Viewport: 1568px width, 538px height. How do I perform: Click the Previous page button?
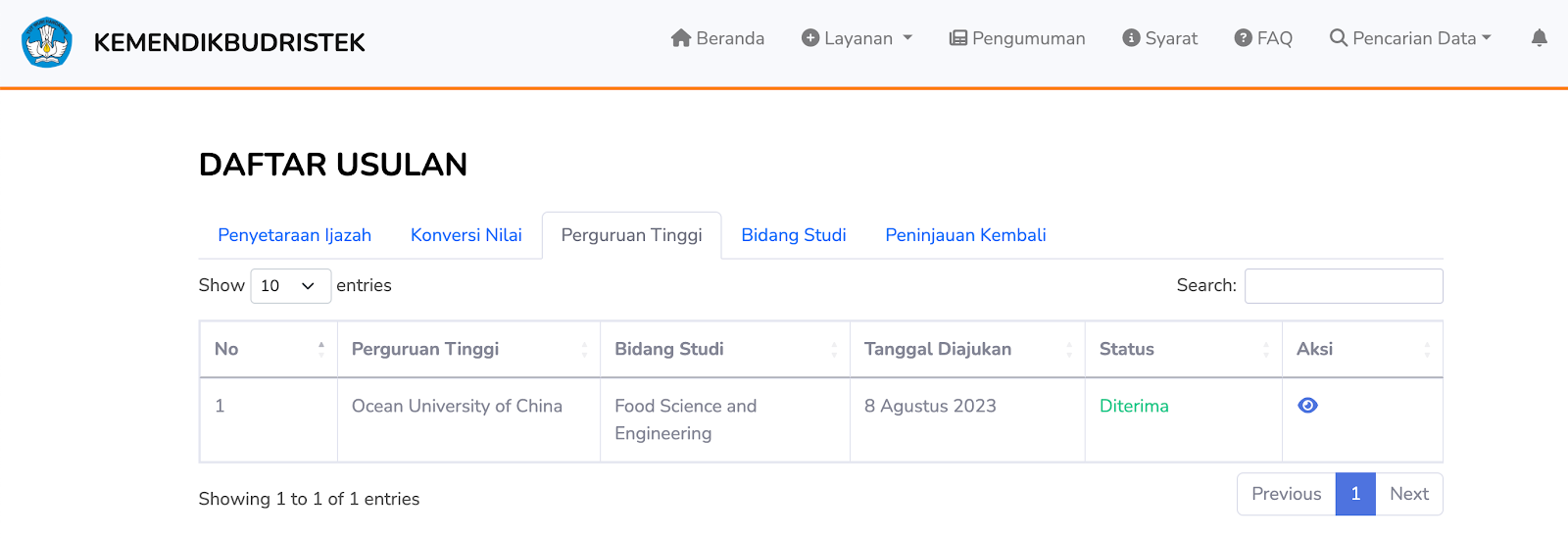coord(1286,494)
